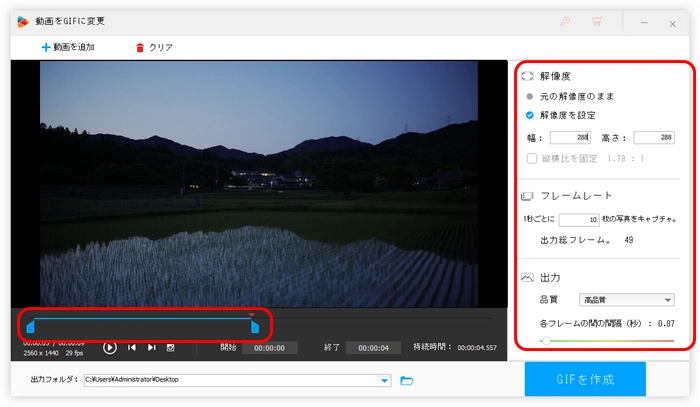Click the right blue trim handle
700x407 pixels.
(255, 326)
